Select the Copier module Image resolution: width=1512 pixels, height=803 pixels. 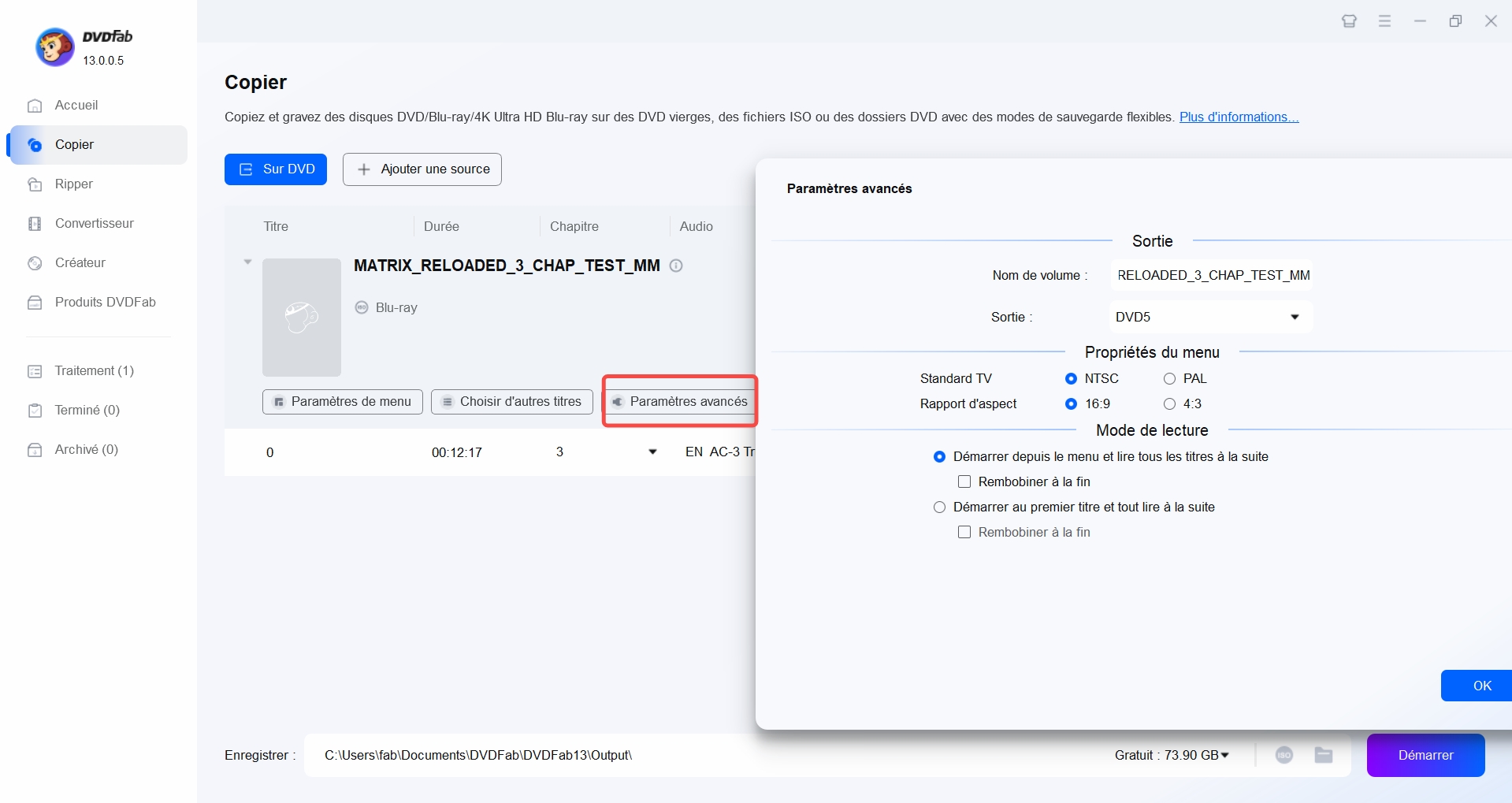coord(98,145)
